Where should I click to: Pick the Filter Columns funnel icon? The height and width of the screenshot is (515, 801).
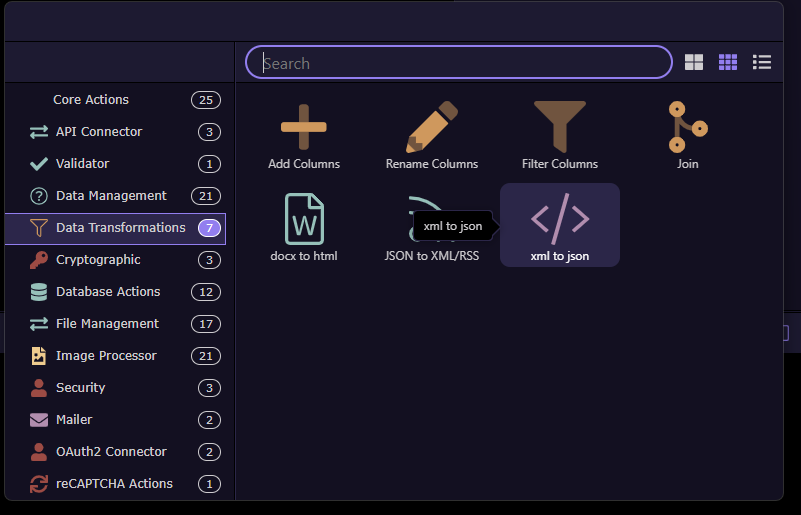click(560, 127)
